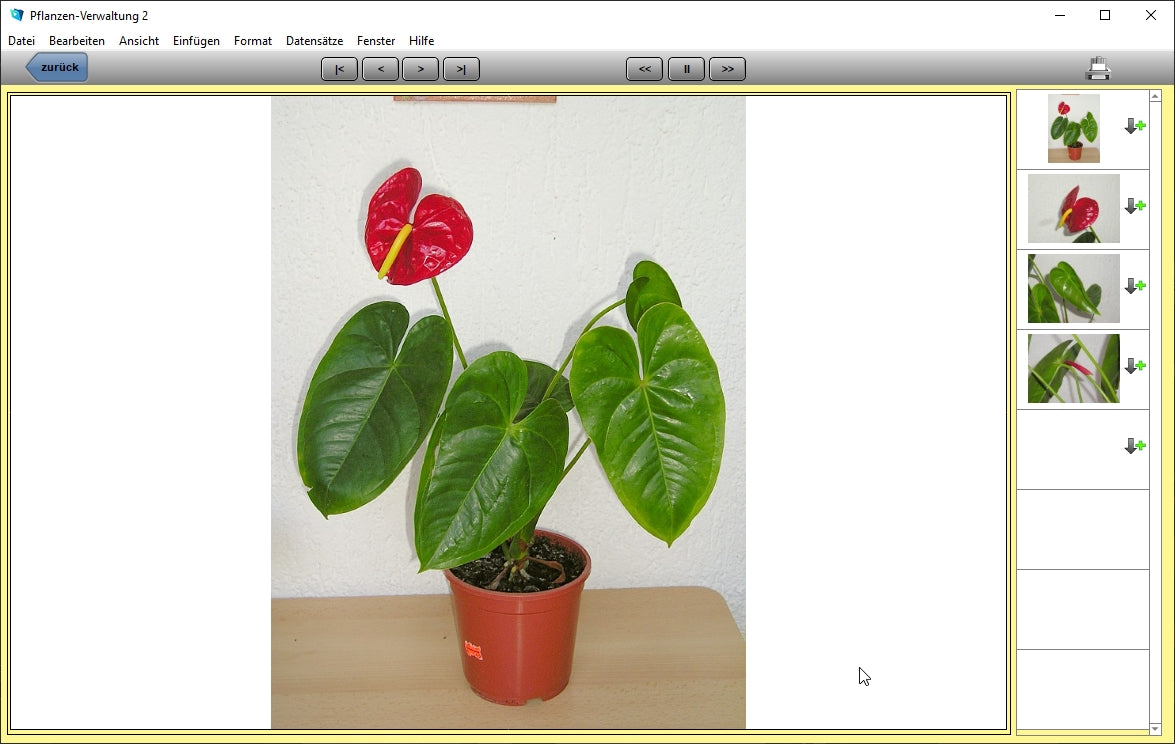
Task: Step slideshow forward with >> button
Action: (x=727, y=69)
